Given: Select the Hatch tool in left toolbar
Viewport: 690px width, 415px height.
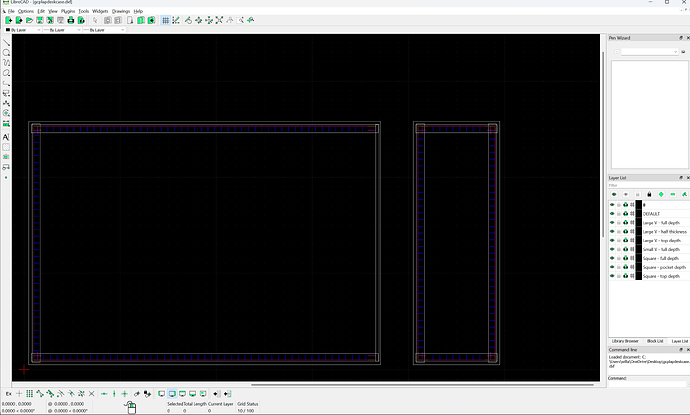Looking at the screenshot, I should point(6,147).
